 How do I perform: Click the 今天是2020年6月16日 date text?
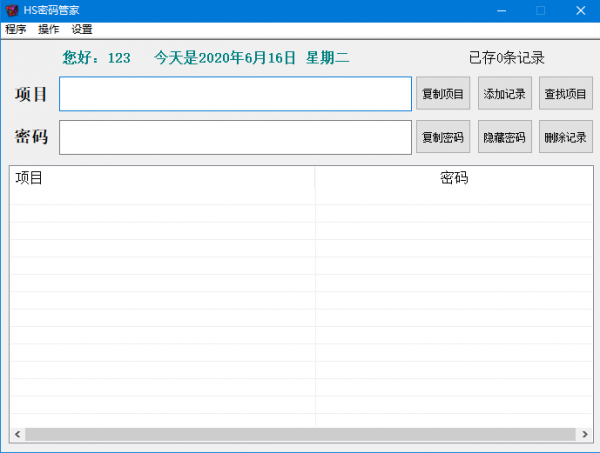point(225,58)
